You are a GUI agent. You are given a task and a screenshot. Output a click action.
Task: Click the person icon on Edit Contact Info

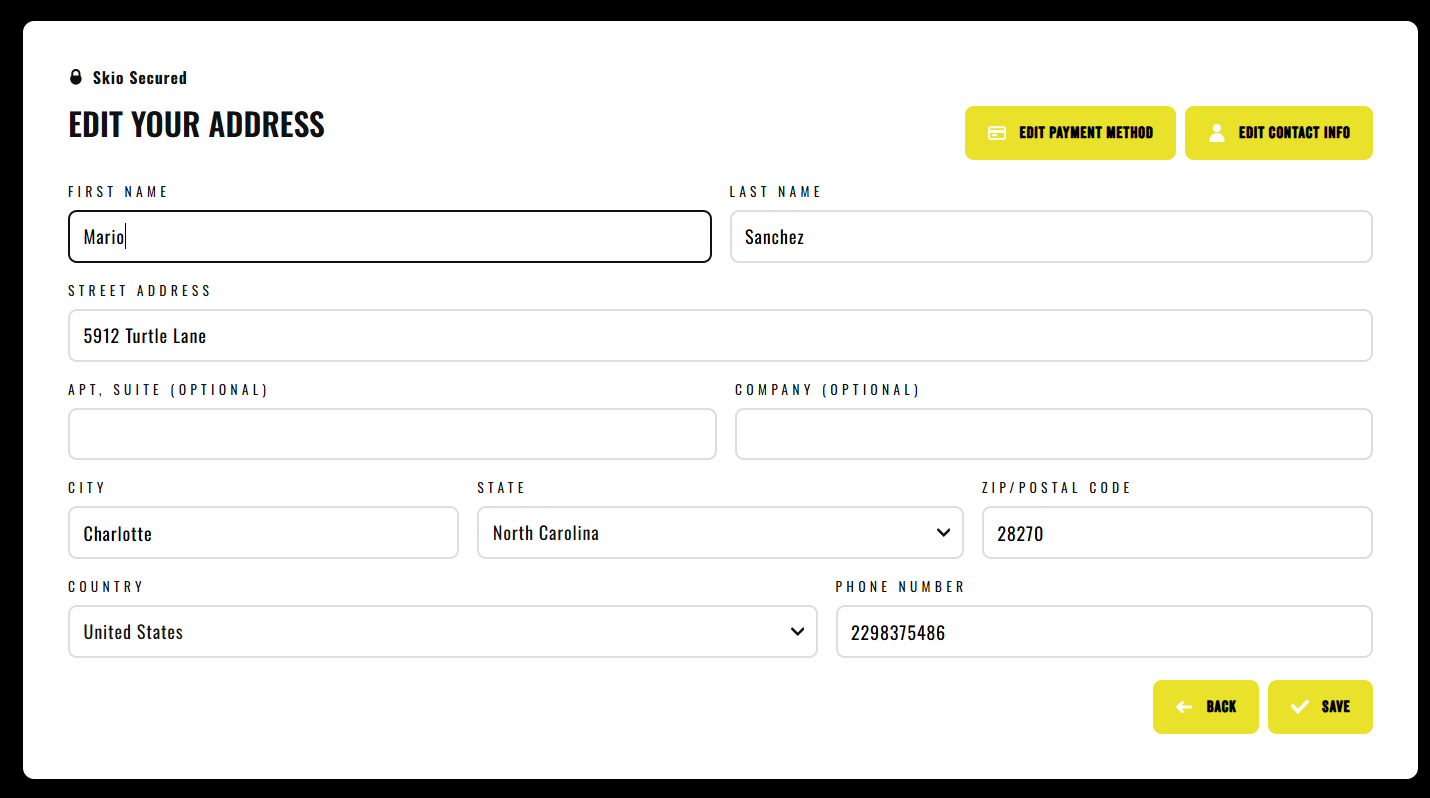[1216, 133]
